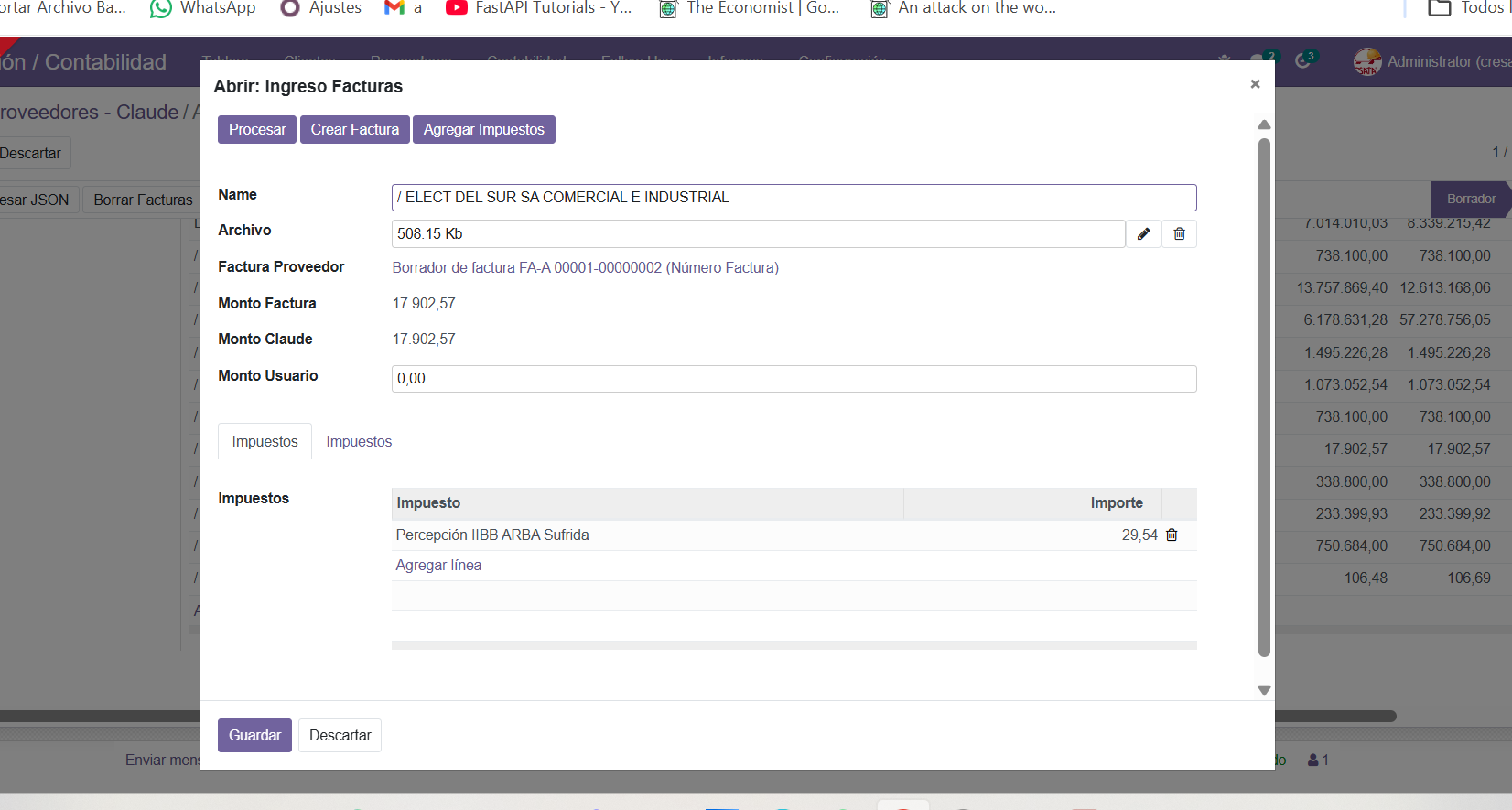Delete the 508.15 Kb file with trash icon

(1179, 234)
